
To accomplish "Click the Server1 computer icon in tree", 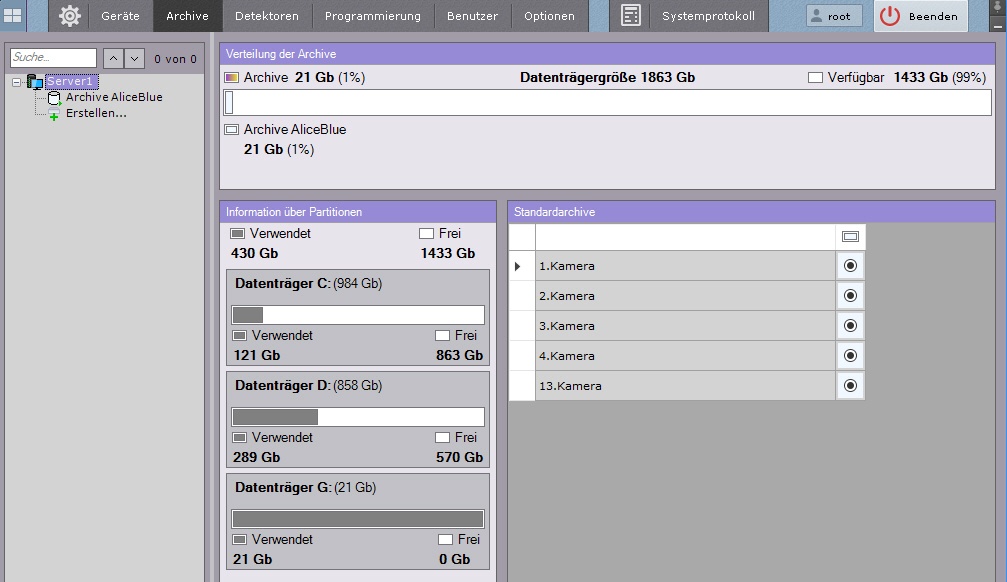I will coord(35,82).
